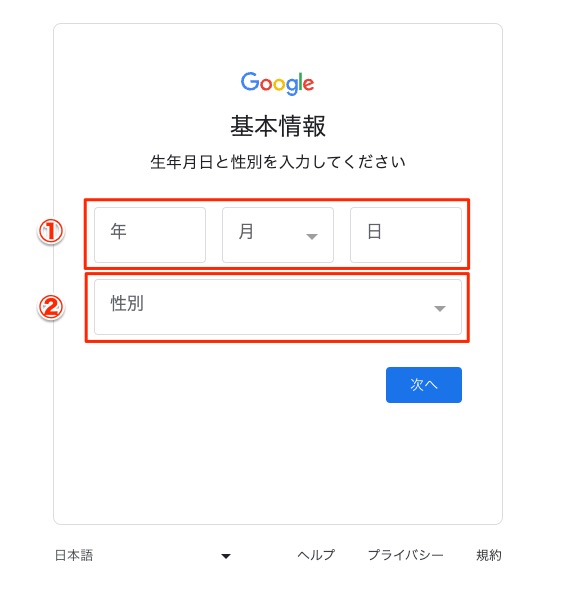
Task: Click the 性別 placeholder label text
Action: pyautogui.click(x=127, y=303)
